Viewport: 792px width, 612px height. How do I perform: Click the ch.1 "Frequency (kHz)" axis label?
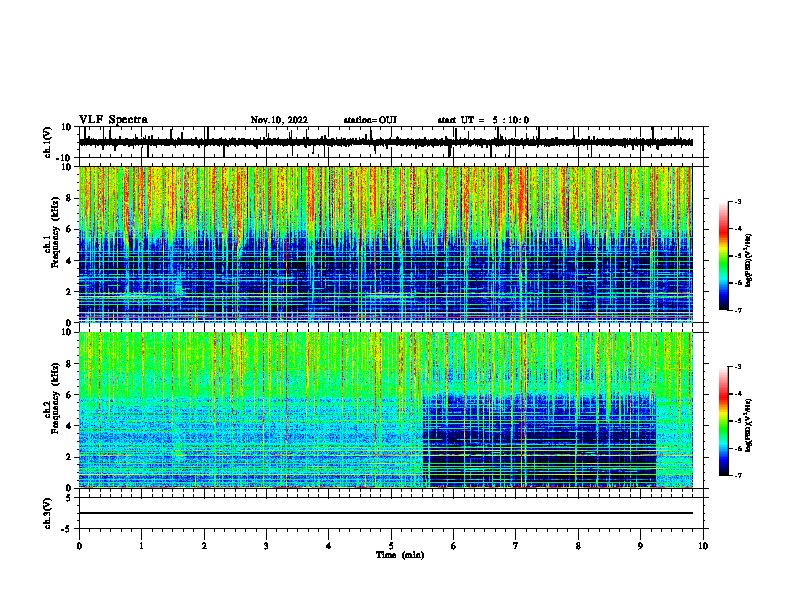55,231
